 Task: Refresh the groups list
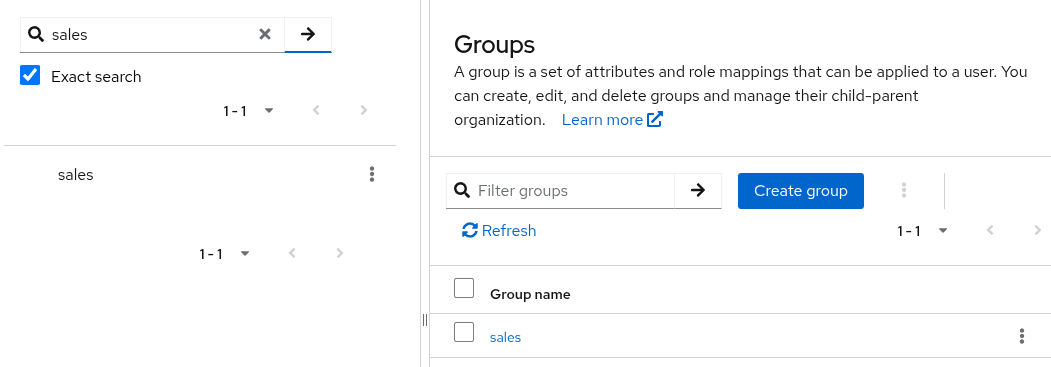[499, 230]
